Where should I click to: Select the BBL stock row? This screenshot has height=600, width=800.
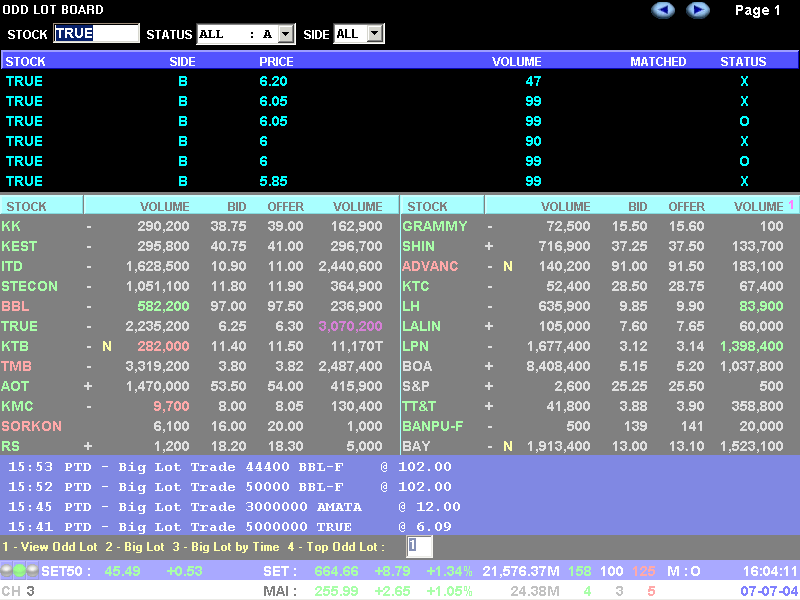(x=199, y=306)
